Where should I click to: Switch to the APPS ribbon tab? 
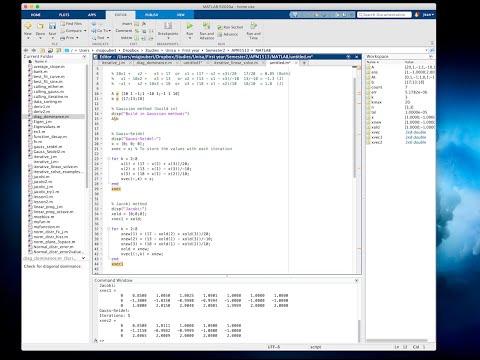(92, 15)
